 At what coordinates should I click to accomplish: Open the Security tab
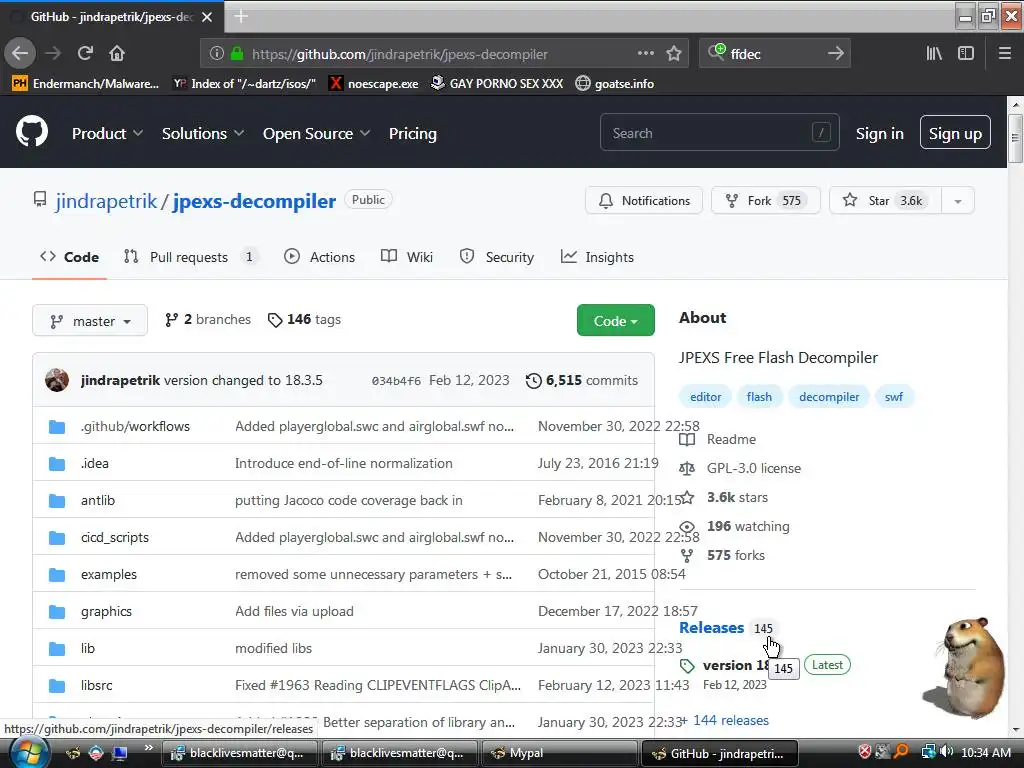496,257
